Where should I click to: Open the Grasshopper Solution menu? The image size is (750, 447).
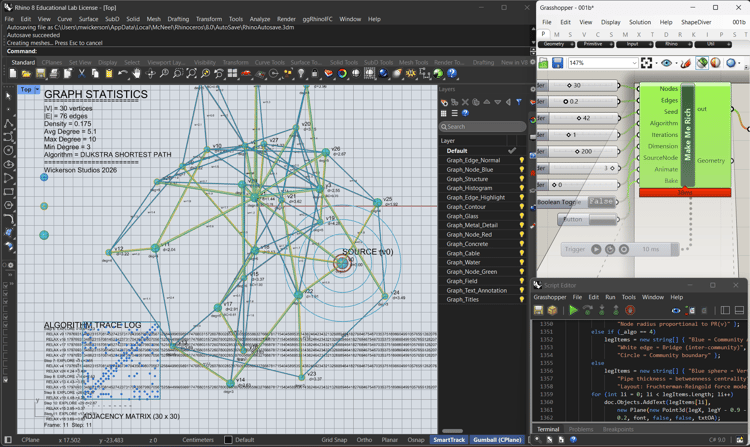639,22
